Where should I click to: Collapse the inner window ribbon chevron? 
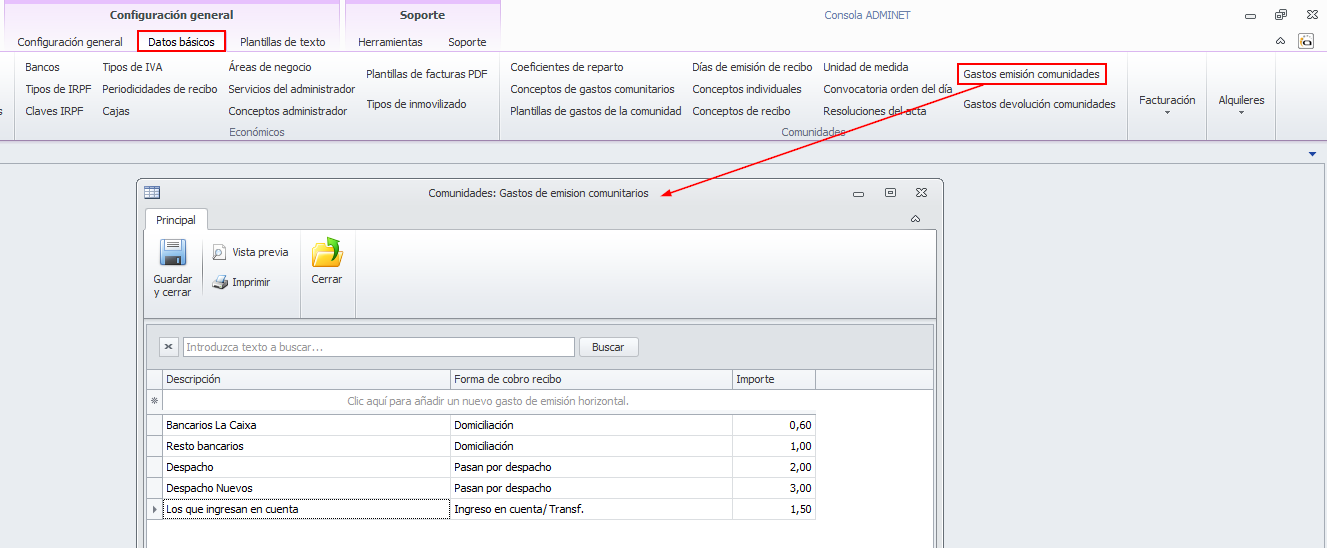pos(915,218)
